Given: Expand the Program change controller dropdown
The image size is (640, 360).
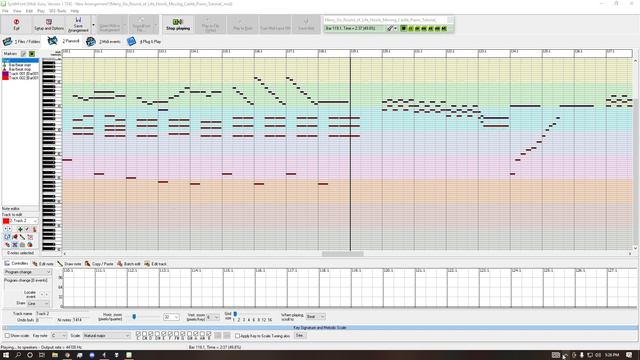Looking at the screenshot, I should click(28, 272).
